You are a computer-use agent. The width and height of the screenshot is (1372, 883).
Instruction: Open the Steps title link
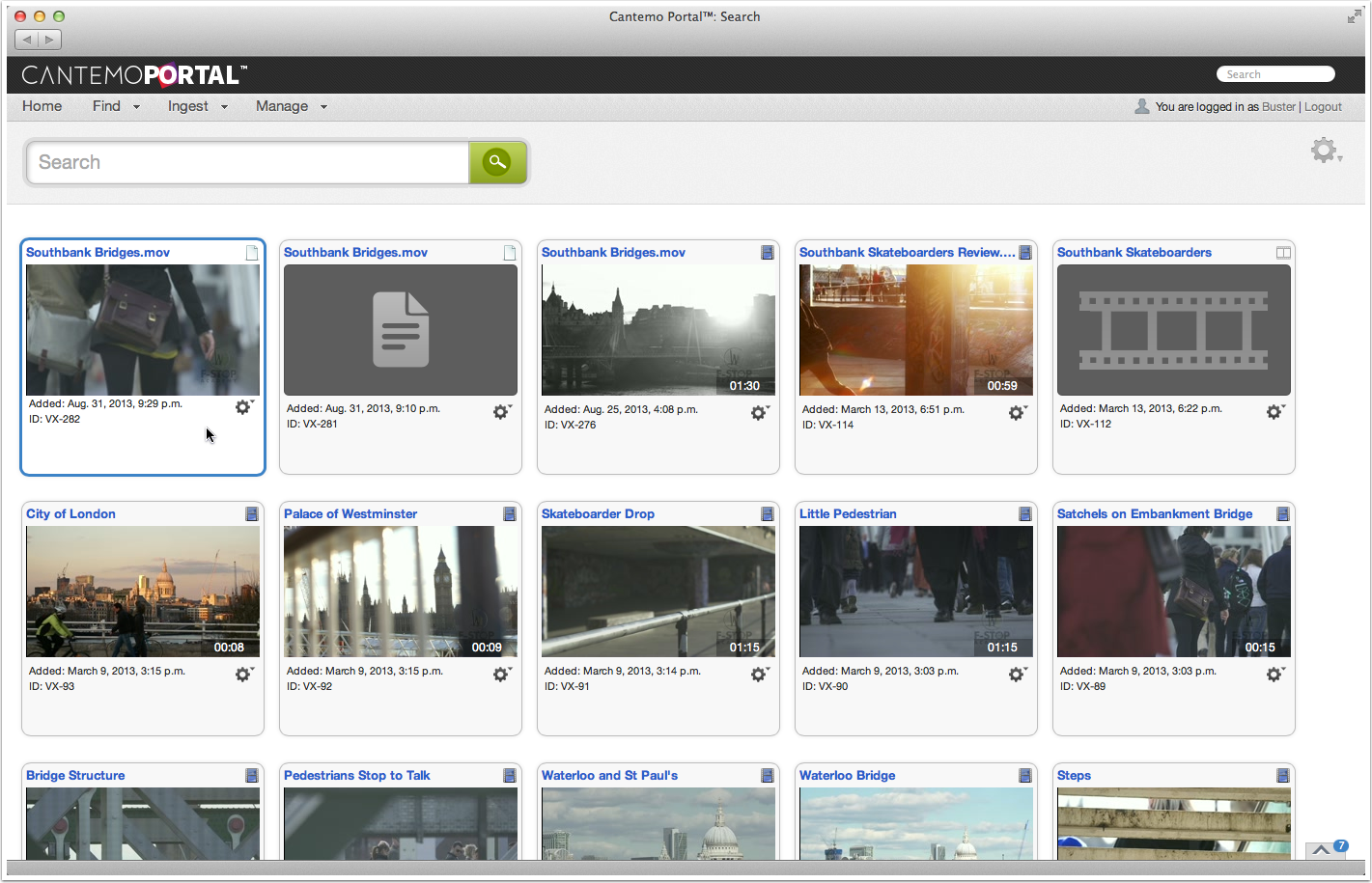[1074, 776]
